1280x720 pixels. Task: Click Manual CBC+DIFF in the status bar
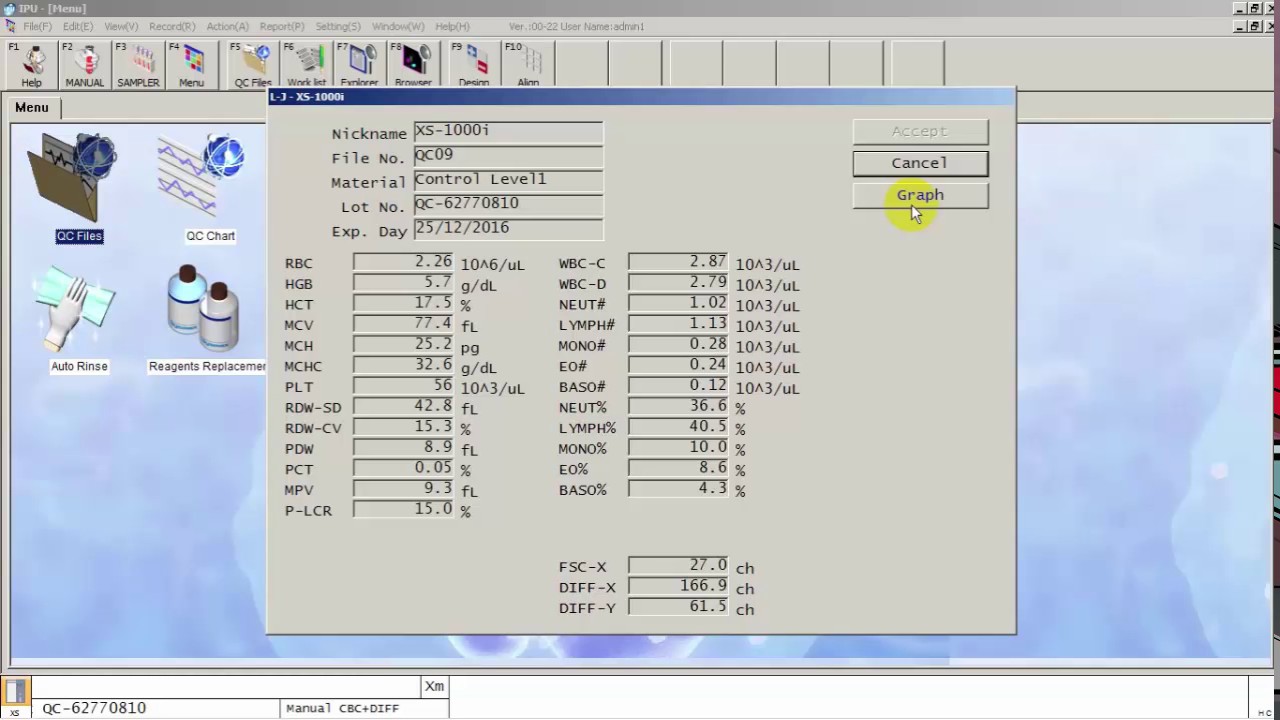(x=365, y=708)
